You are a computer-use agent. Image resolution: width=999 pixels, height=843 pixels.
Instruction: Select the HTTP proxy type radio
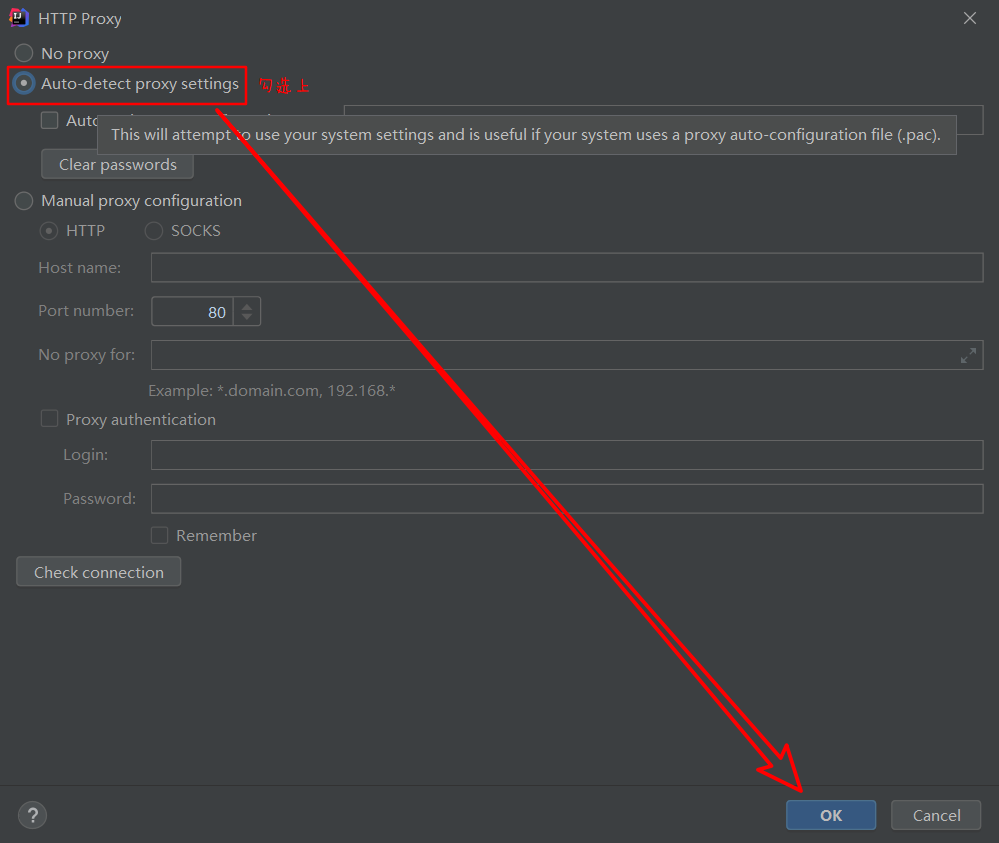click(48, 231)
